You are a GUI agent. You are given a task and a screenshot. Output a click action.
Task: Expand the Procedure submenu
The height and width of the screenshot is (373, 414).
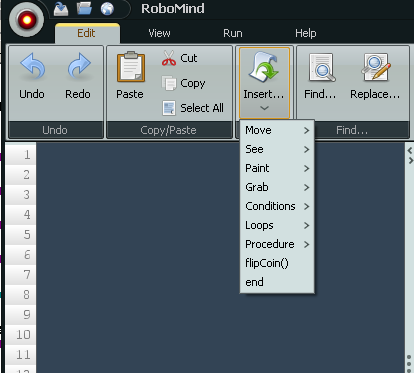coord(277,244)
